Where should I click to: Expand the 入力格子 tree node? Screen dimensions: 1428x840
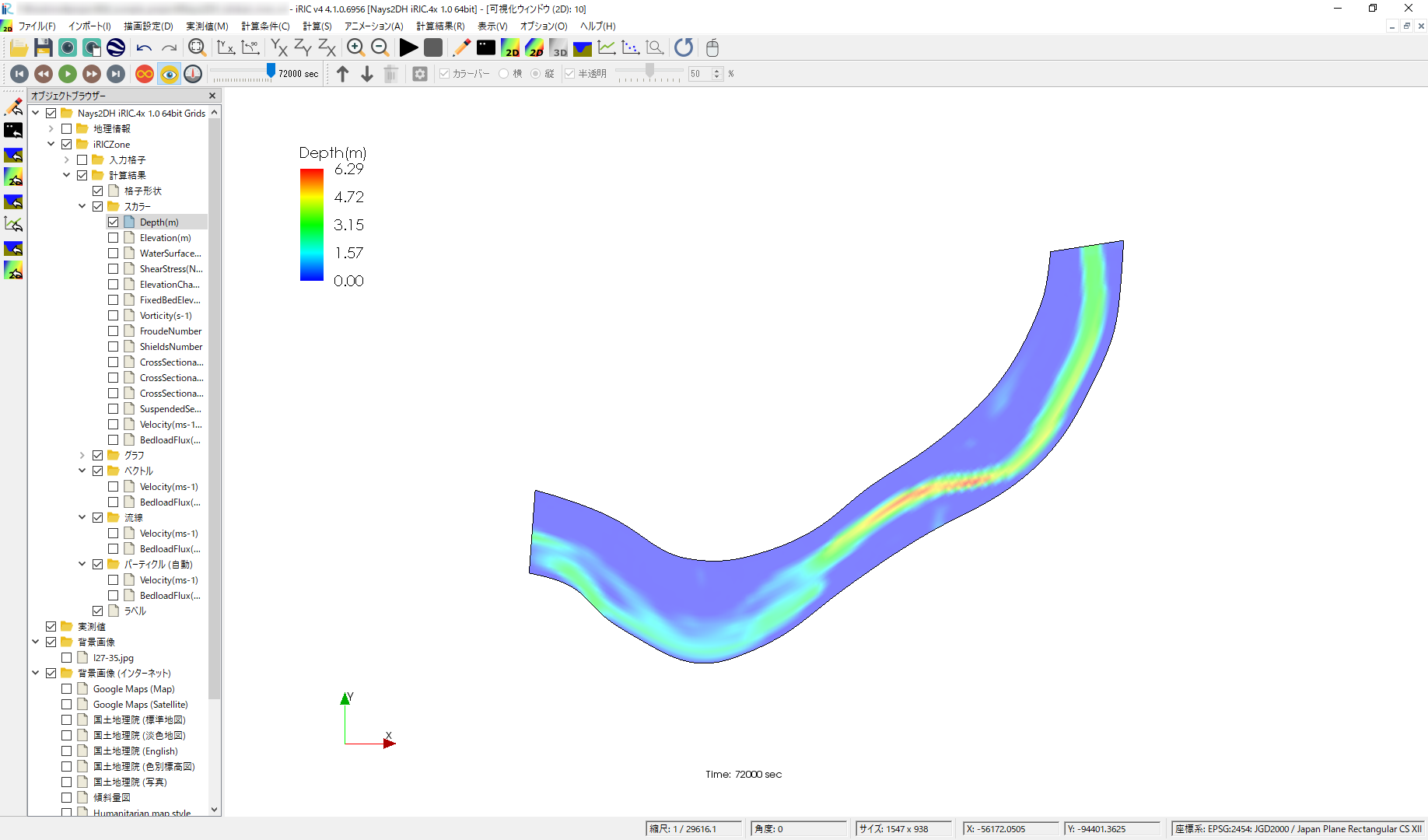click(67, 160)
